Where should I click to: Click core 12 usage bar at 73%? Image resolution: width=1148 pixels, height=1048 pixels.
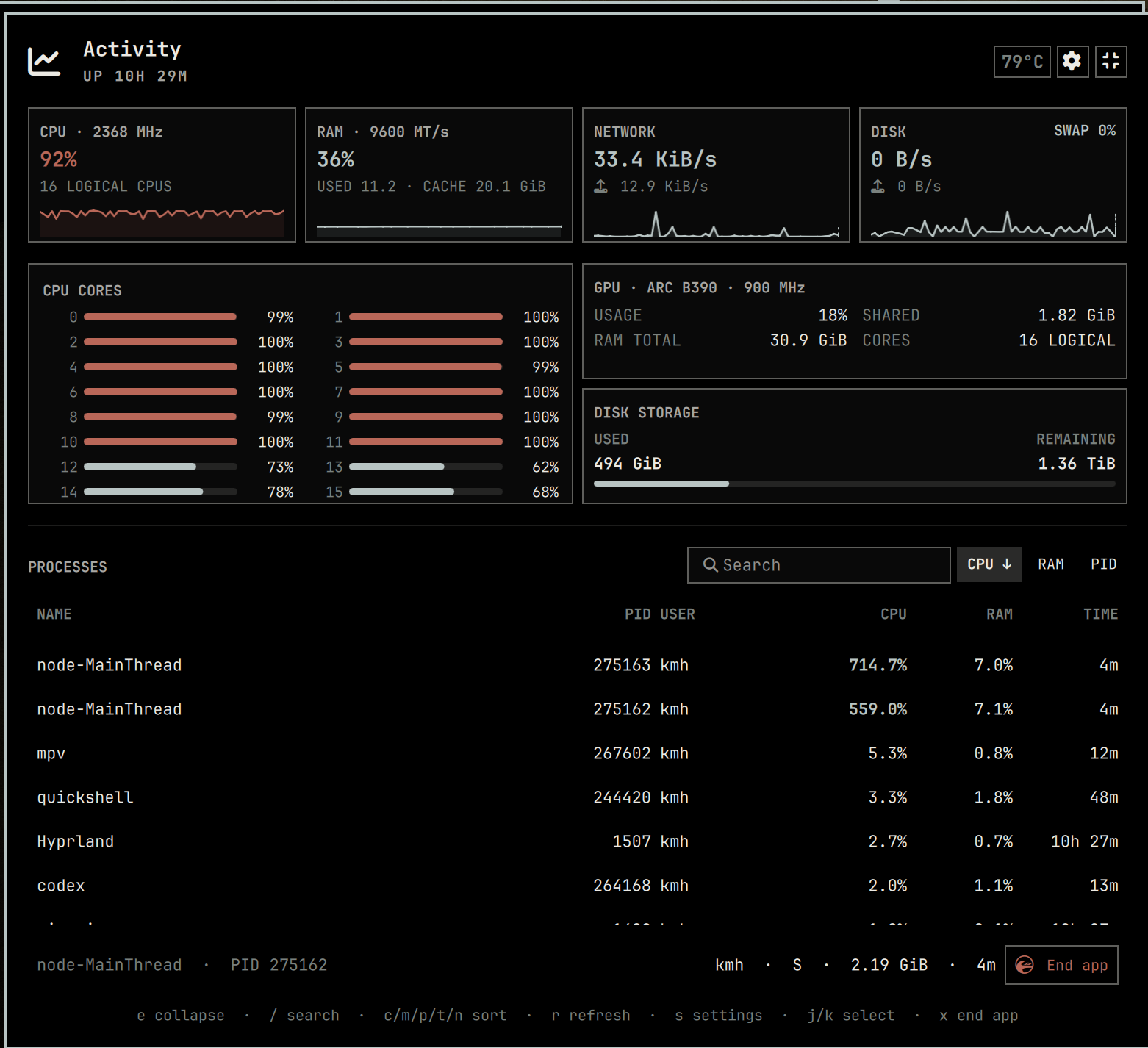click(160, 467)
